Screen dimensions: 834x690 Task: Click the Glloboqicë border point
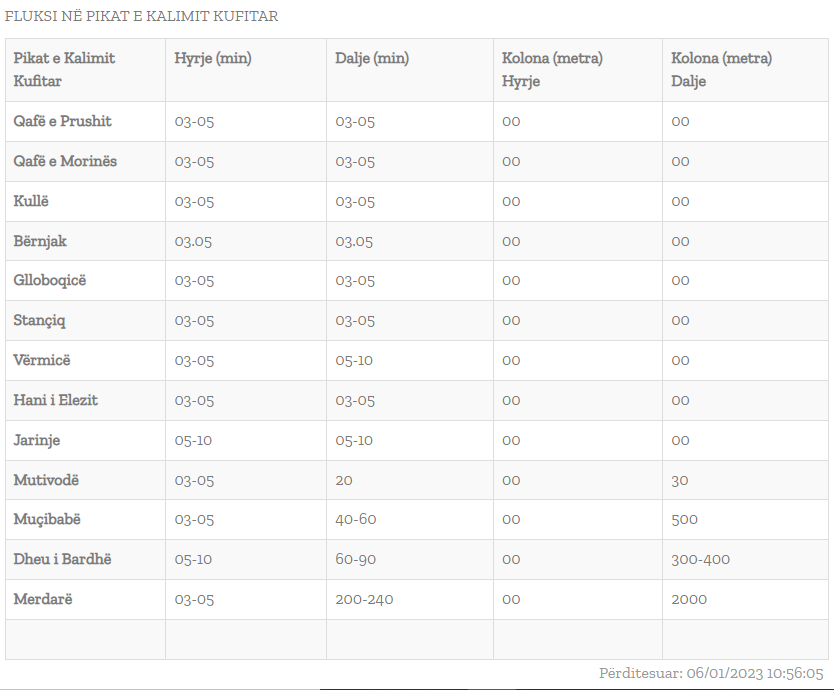(x=50, y=280)
